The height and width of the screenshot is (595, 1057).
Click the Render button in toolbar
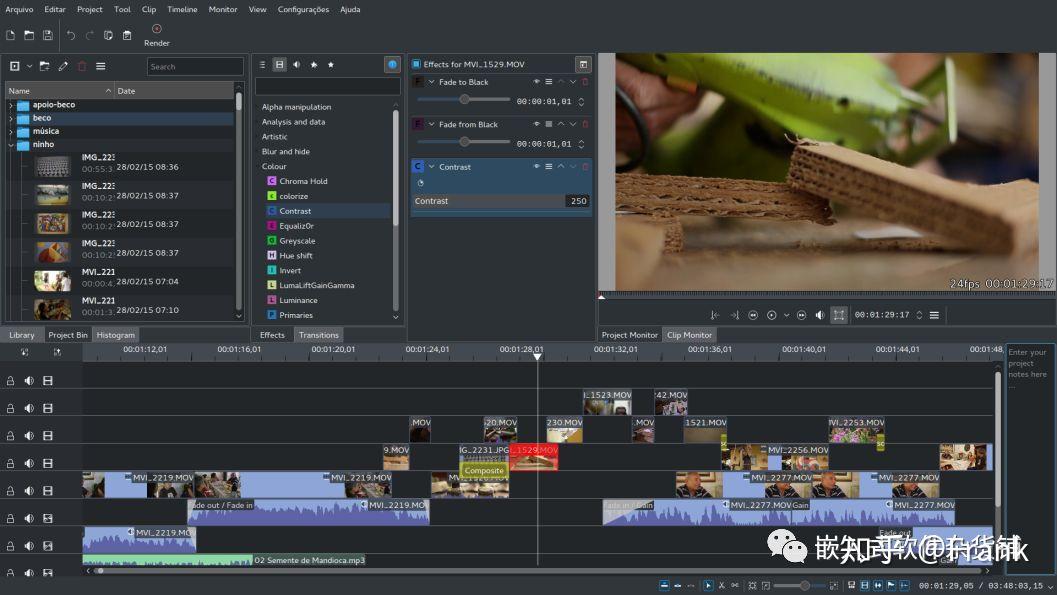pos(156,35)
